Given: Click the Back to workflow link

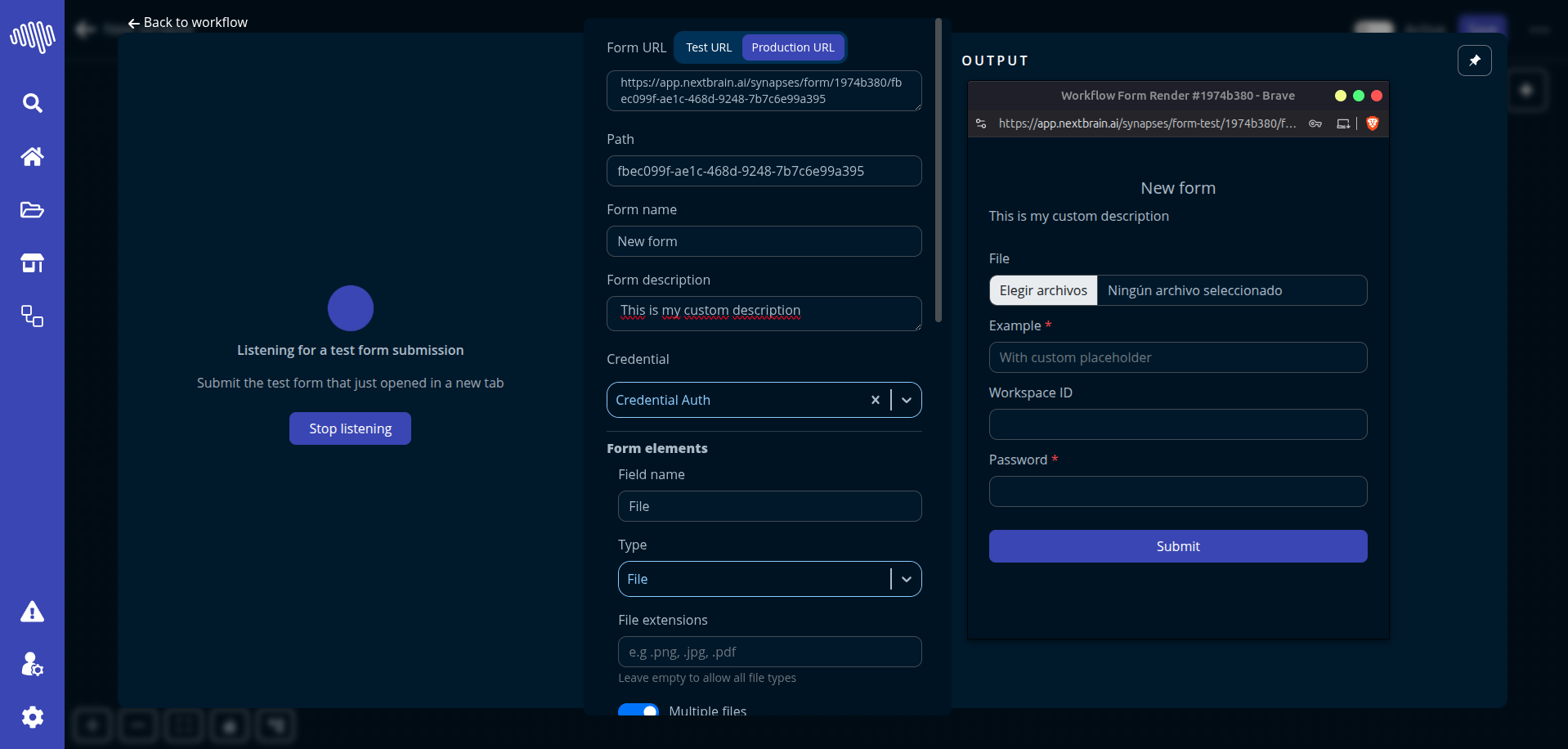Looking at the screenshot, I should (x=188, y=23).
